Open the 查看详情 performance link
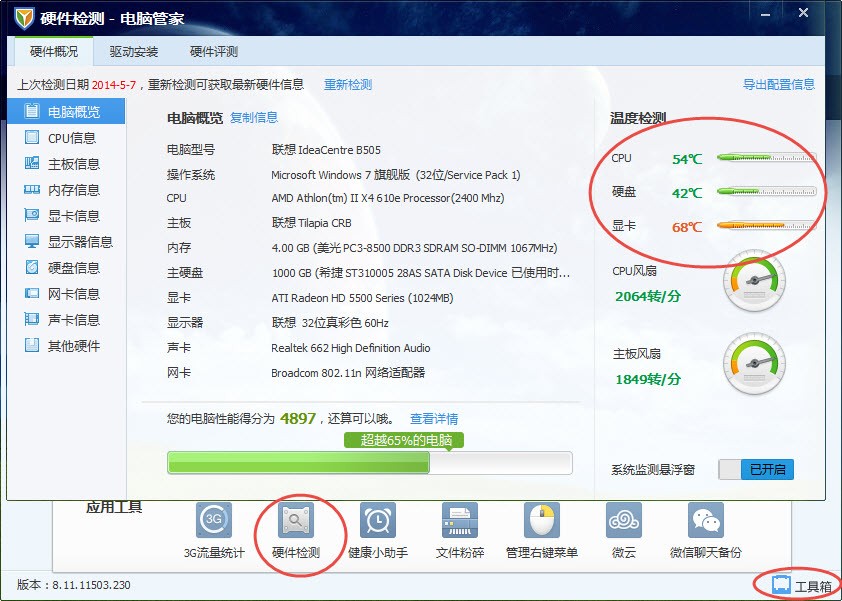The height and width of the screenshot is (601, 842). pyautogui.click(x=434, y=418)
